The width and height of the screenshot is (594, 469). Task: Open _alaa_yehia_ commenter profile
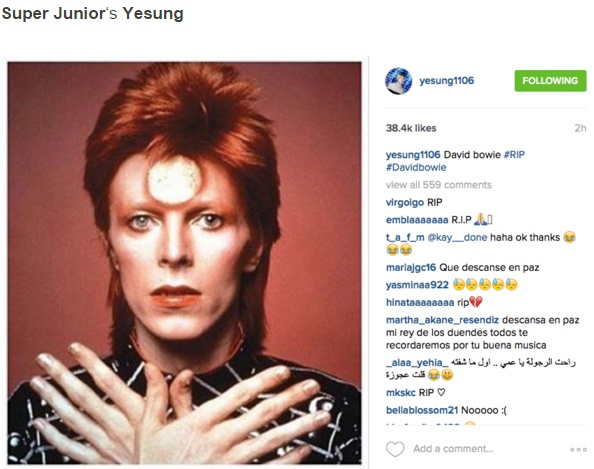click(x=417, y=363)
